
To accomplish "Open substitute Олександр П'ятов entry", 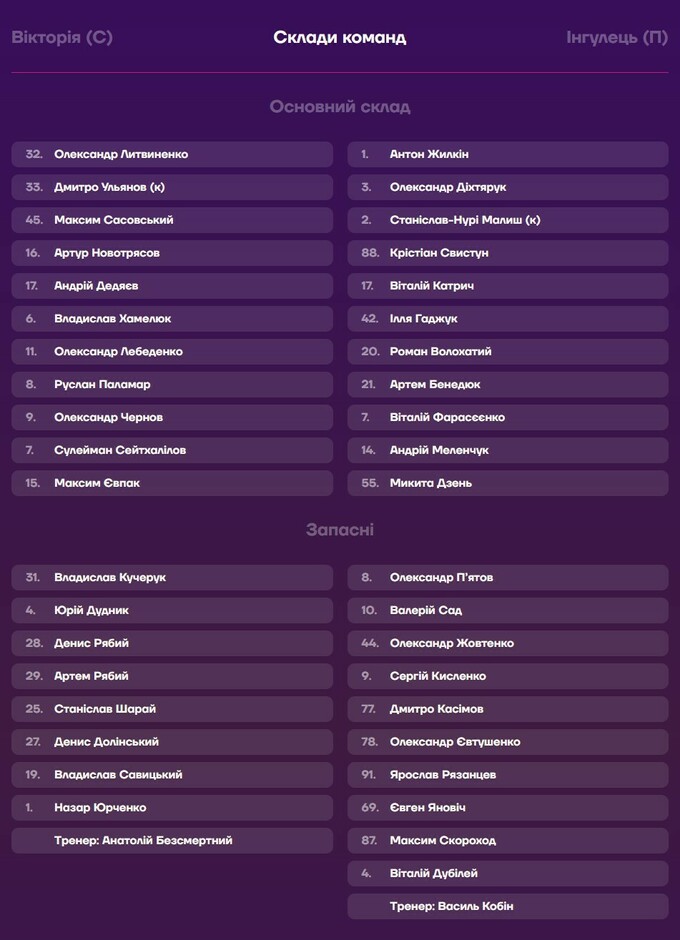I will (508, 578).
